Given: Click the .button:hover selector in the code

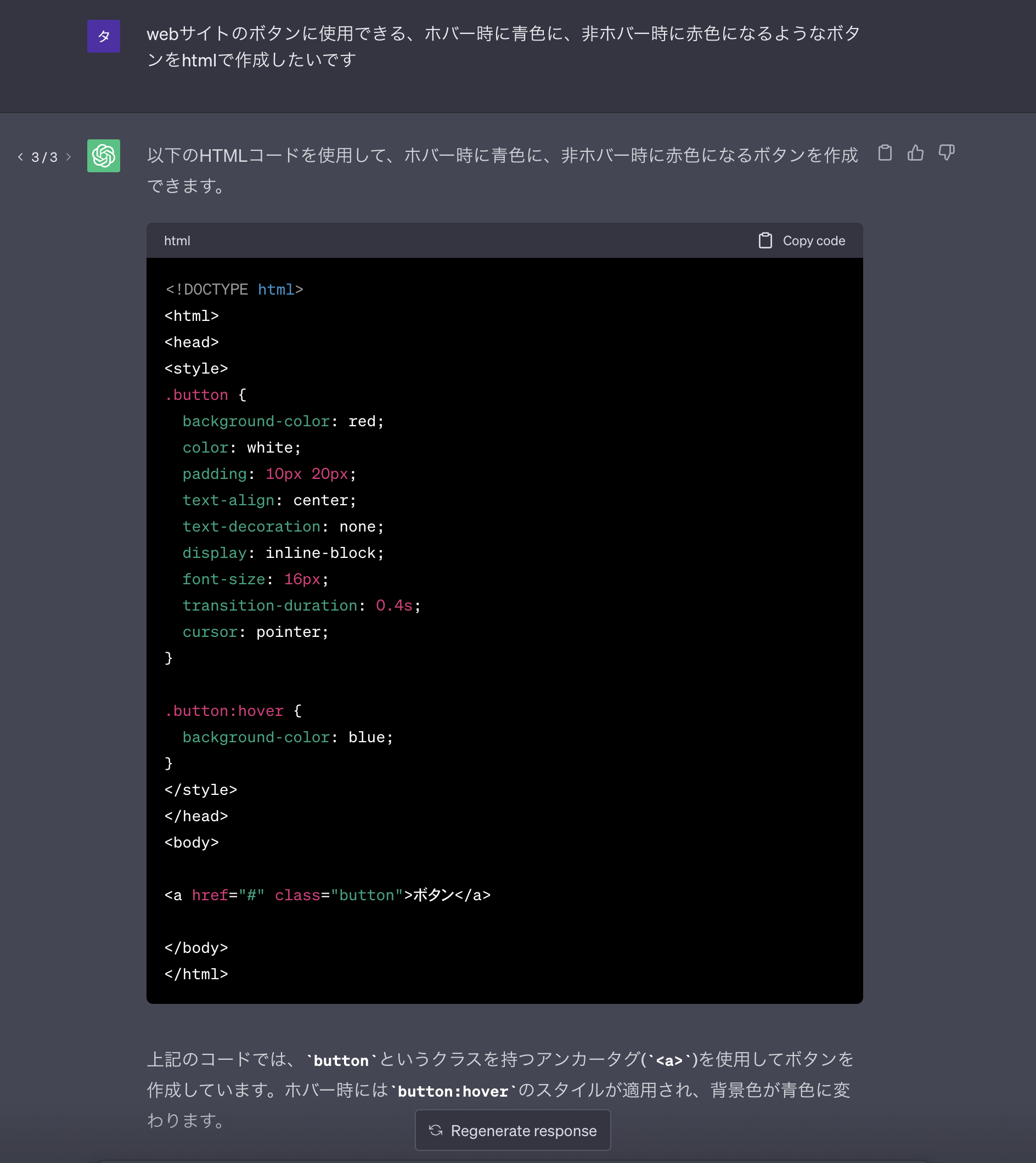Looking at the screenshot, I should (x=224, y=711).
